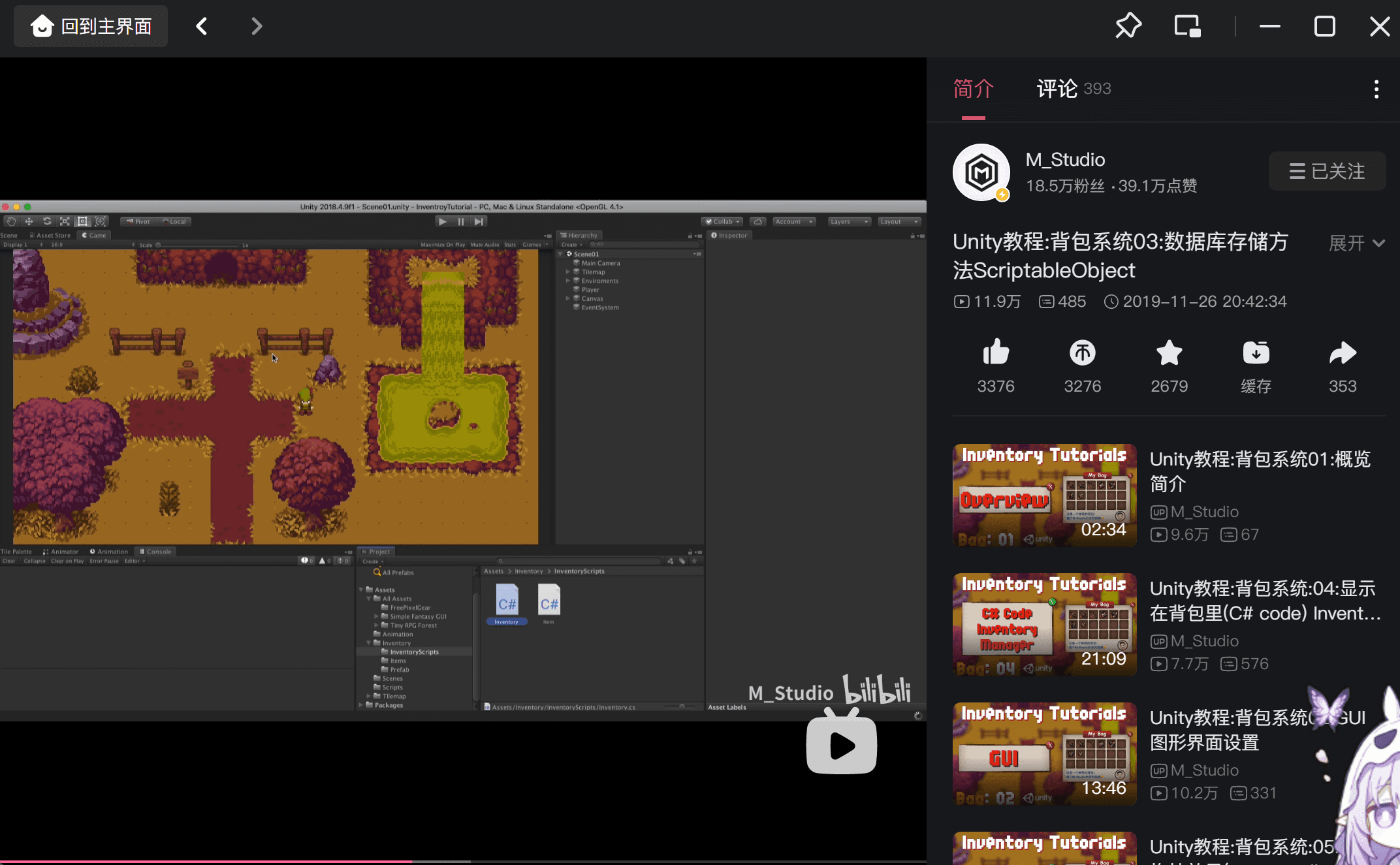The image size is (1400, 865).
Task: Toggle the 已关注 follow button
Action: coord(1327,171)
